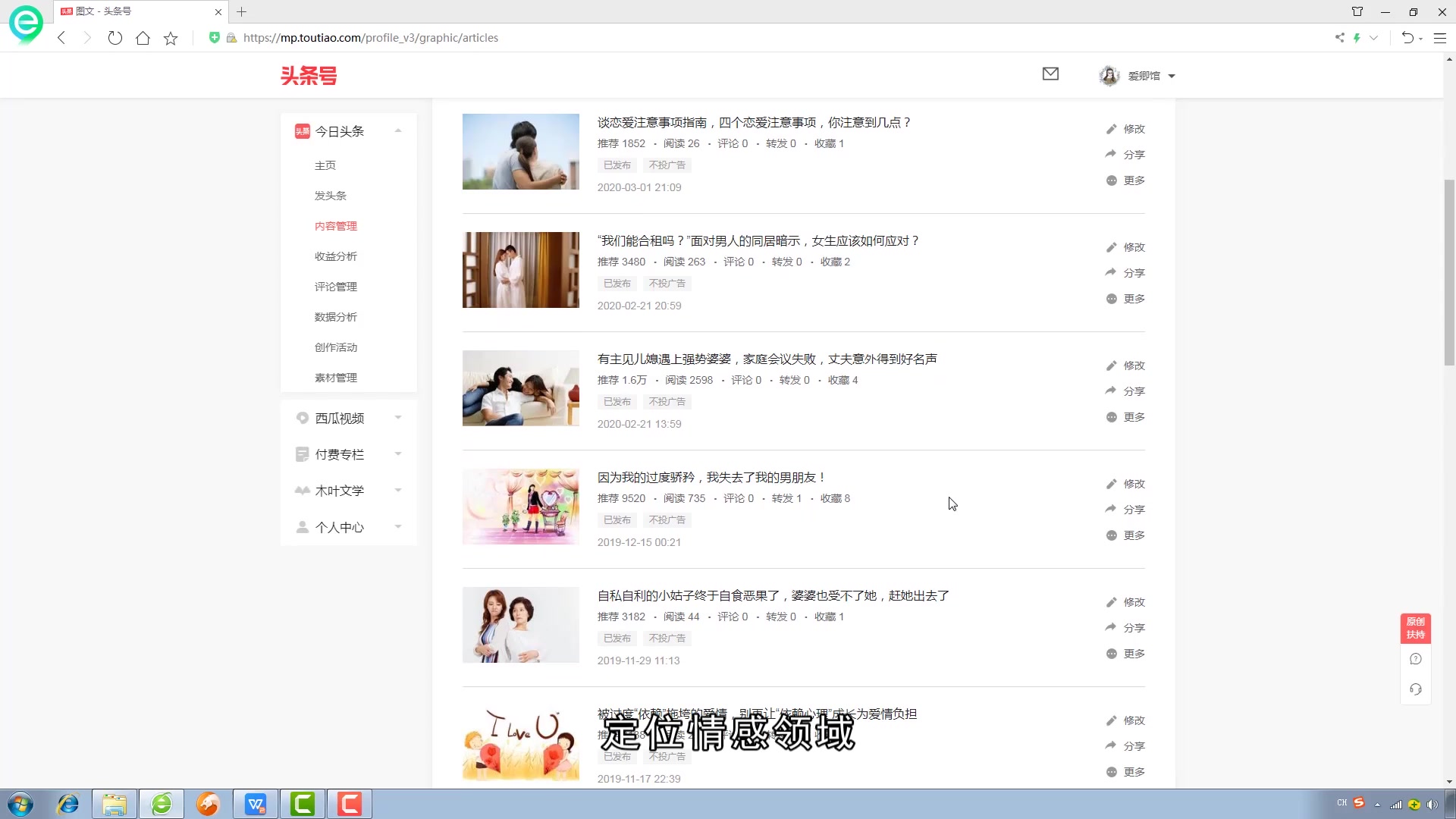Open the account dropdown arrow beside 爱聊馆

(1172, 76)
